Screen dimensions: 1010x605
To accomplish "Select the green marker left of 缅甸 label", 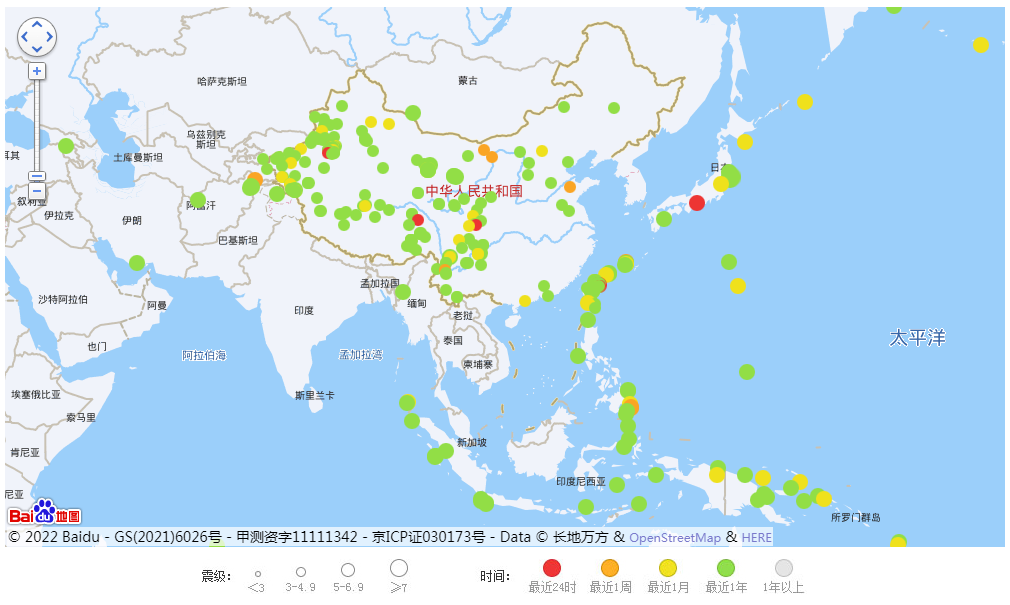I will click(x=403, y=292).
